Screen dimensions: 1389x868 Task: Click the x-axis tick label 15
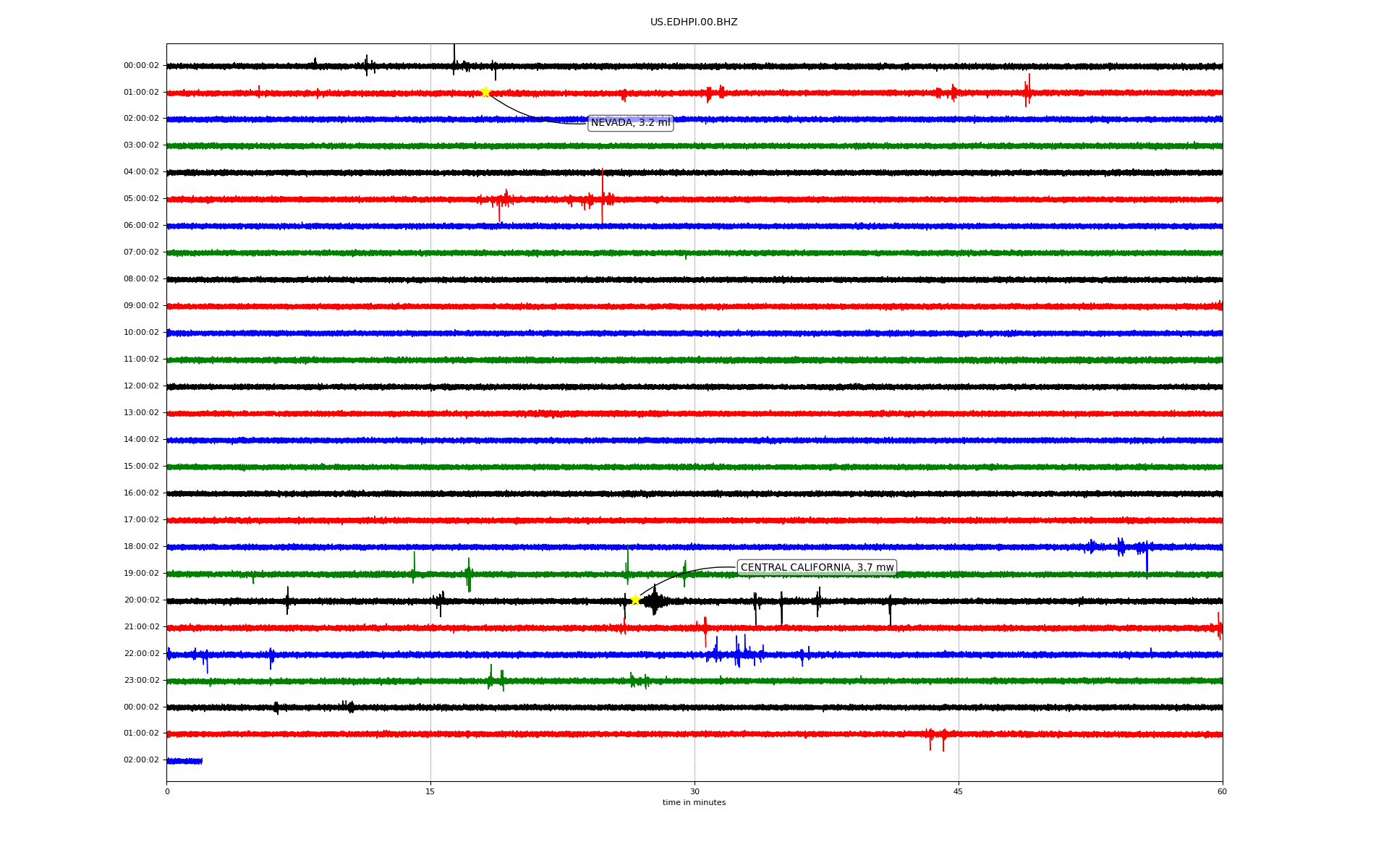[430, 792]
